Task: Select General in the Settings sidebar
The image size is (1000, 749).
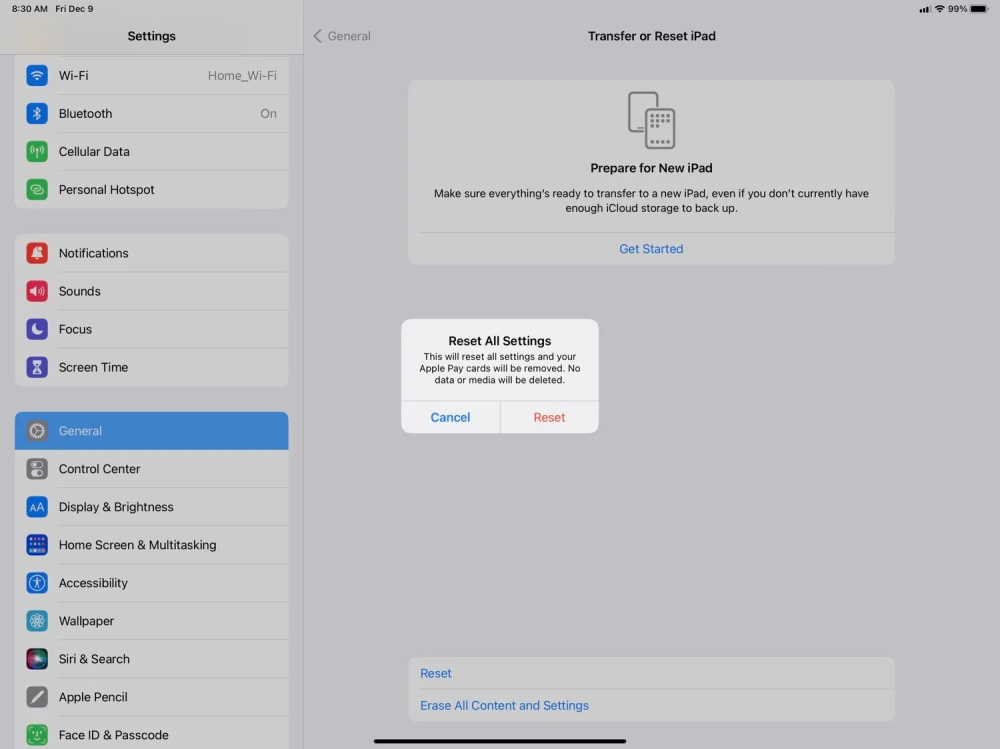Action: 151,431
